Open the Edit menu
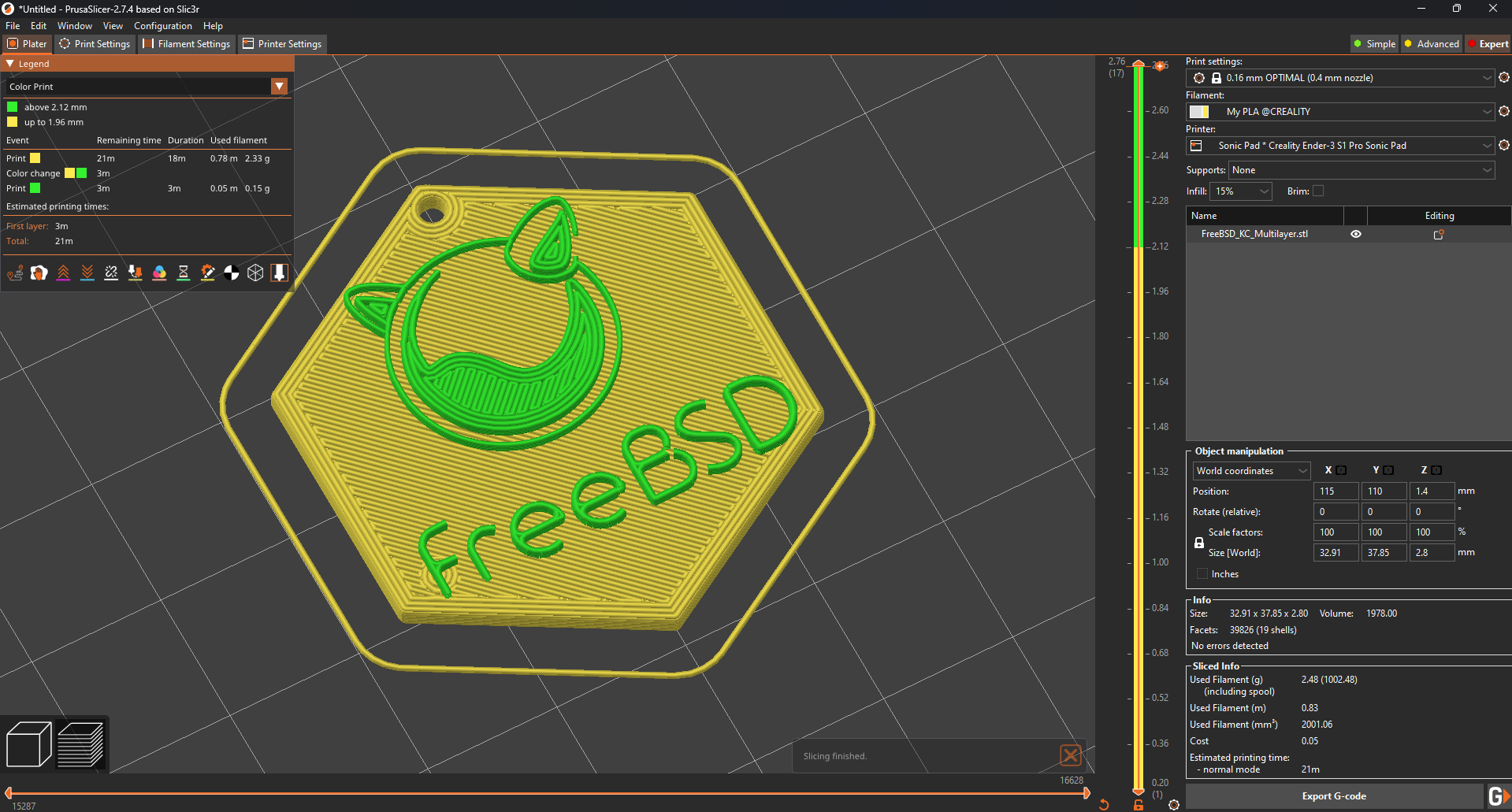The width and height of the screenshot is (1512, 812). pos(39,26)
